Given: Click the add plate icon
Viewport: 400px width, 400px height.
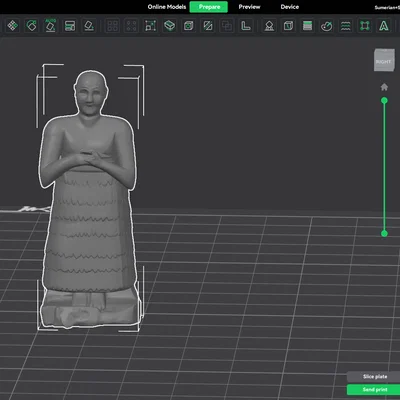Looking at the screenshot, I should tap(31, 26).
